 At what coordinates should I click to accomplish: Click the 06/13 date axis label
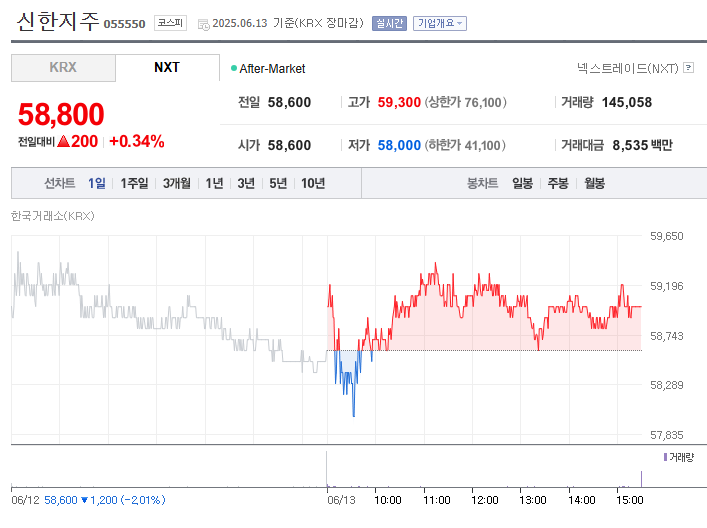[x=341, y=500]
